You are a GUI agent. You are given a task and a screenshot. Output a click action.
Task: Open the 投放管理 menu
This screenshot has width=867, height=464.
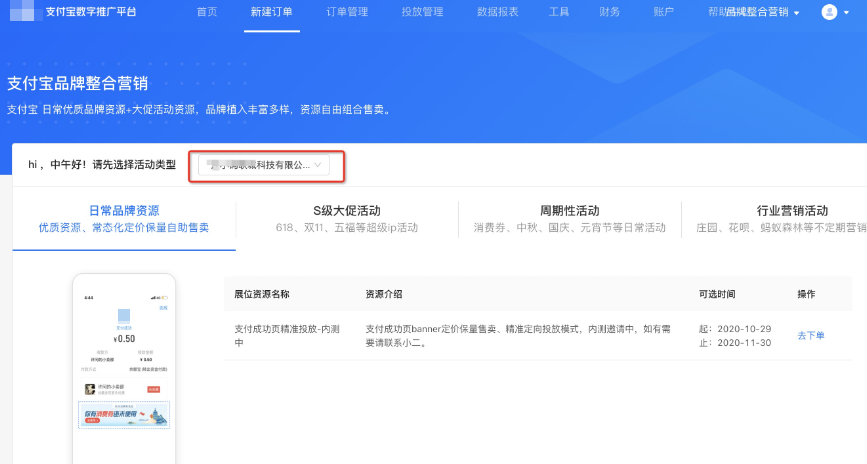[422, 12]
